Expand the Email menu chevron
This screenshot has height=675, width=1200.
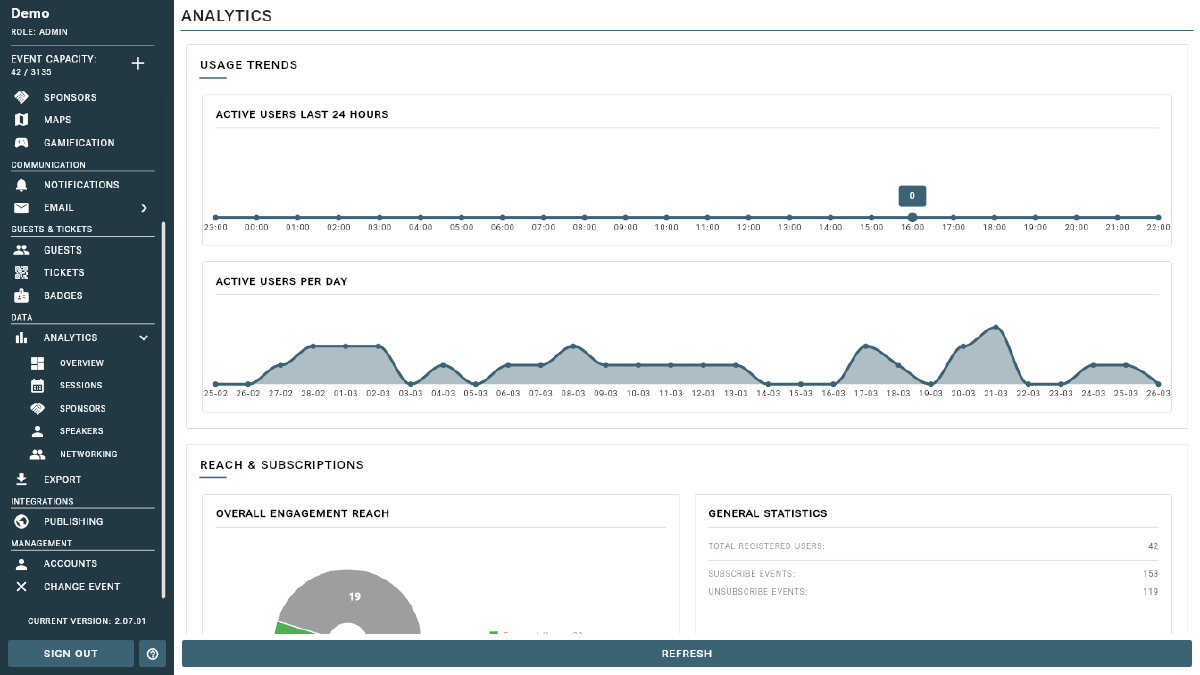point(143,207)
